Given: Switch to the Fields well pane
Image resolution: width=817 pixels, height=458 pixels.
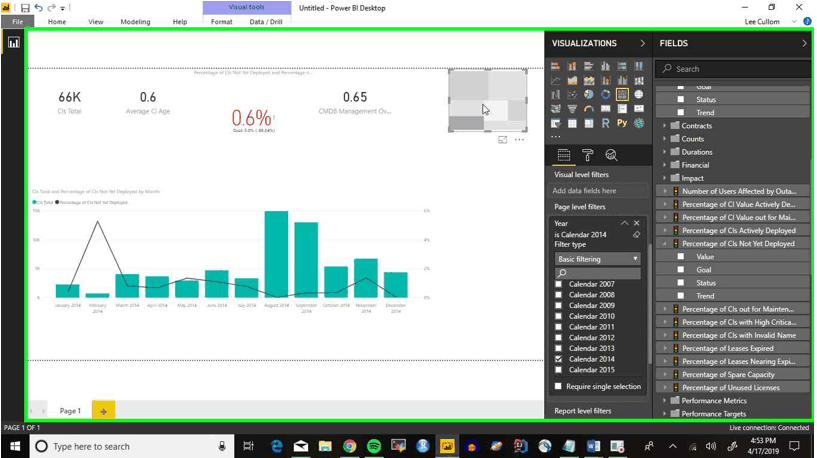Looking at the screenshot, I should 564,155.
